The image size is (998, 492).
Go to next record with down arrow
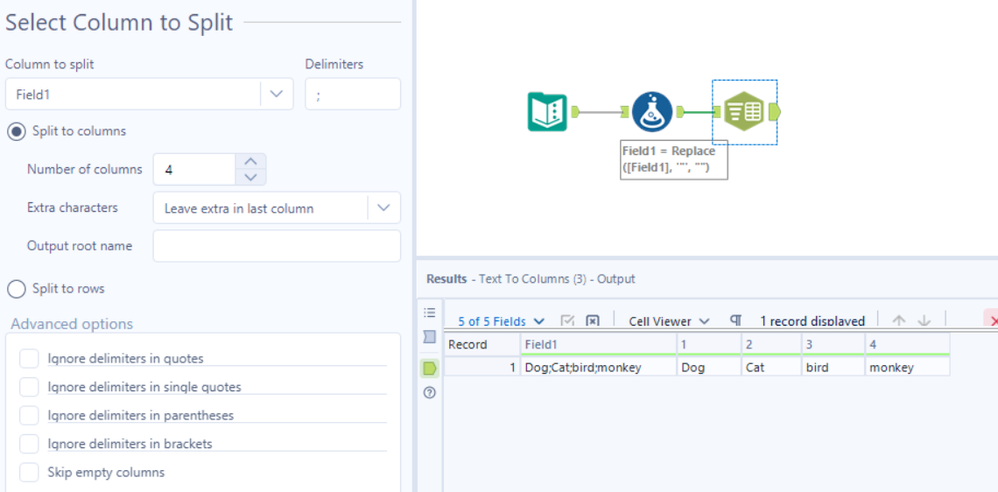coord(924,321)
